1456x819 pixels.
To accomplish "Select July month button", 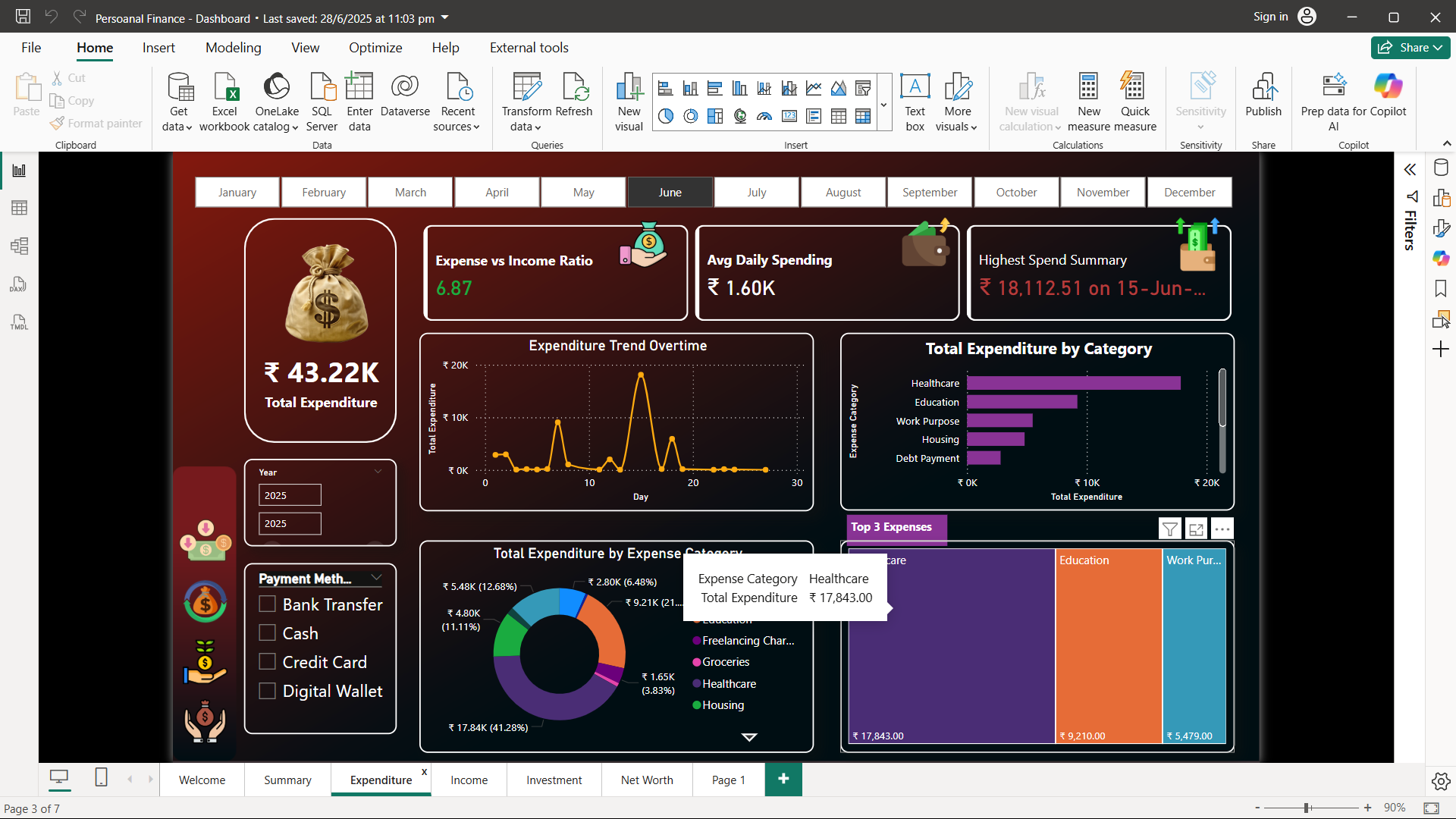I will (757, 192).
